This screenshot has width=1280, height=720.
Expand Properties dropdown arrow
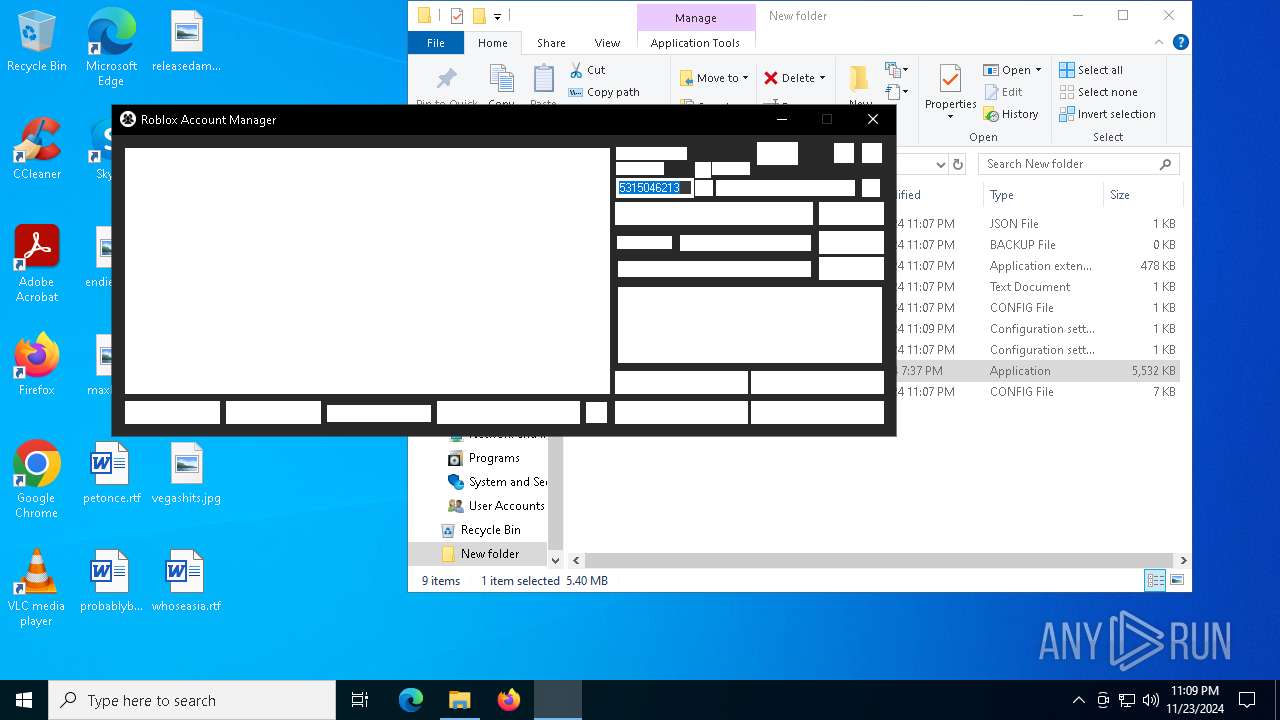coord(950,117)
